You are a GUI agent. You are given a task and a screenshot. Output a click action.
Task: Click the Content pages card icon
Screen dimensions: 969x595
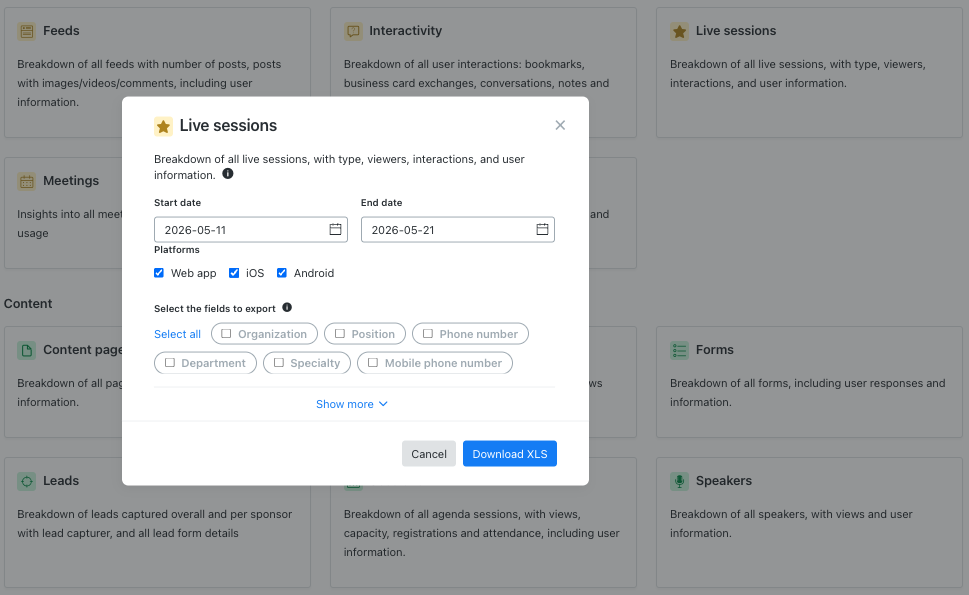(x=27, y=350)
